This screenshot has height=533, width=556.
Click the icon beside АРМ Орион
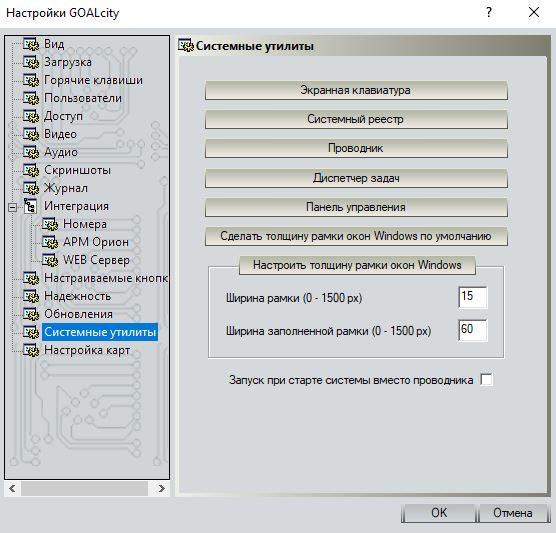[x=50, y=243]
